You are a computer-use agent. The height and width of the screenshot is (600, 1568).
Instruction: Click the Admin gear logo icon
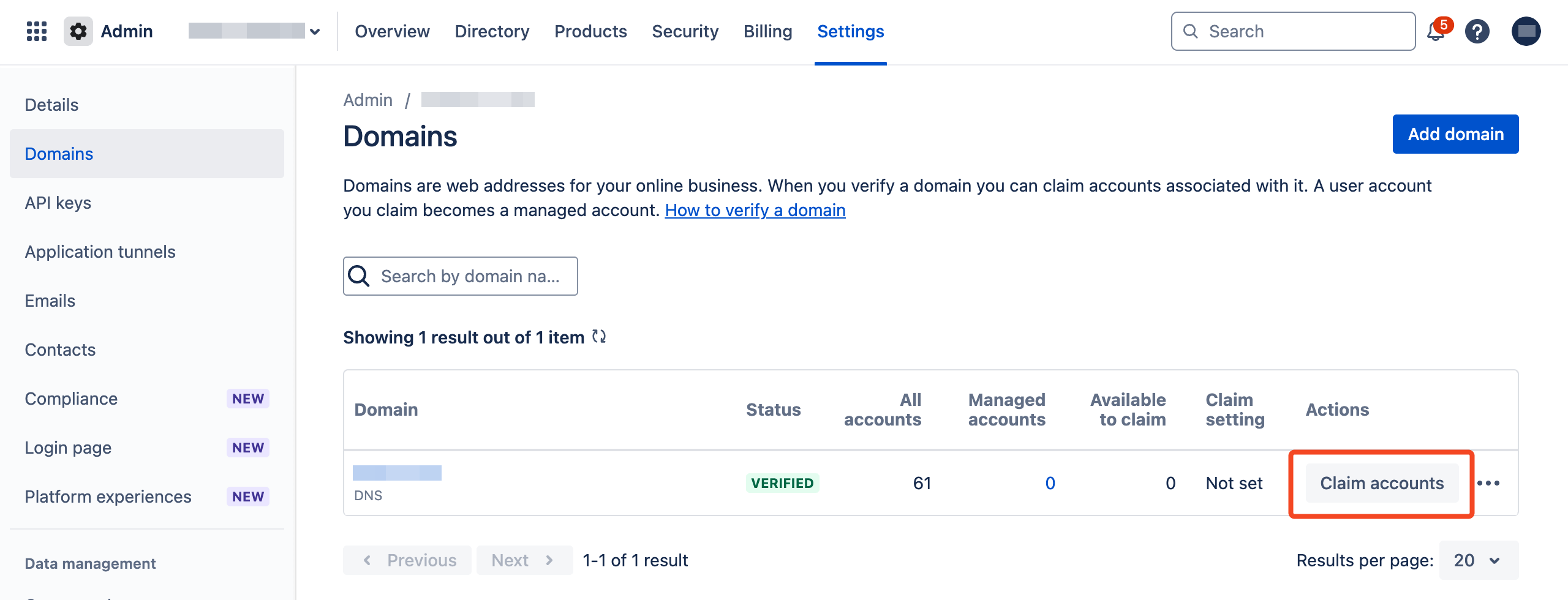[x=78, y=31]
